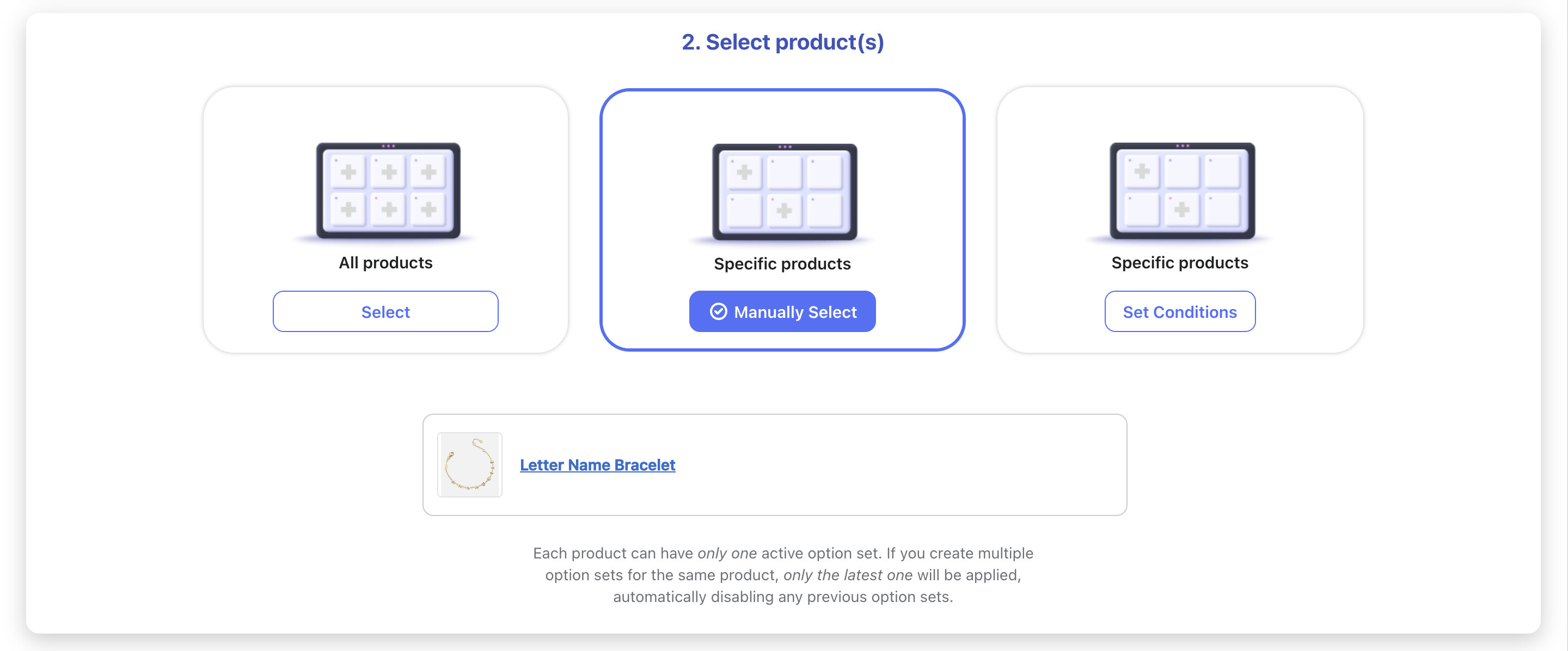The width and height of the screenshot is (1568, 651).
Task: Click the three dots atop Set Conditions illustration
Action: click(x=1182, y=146)
